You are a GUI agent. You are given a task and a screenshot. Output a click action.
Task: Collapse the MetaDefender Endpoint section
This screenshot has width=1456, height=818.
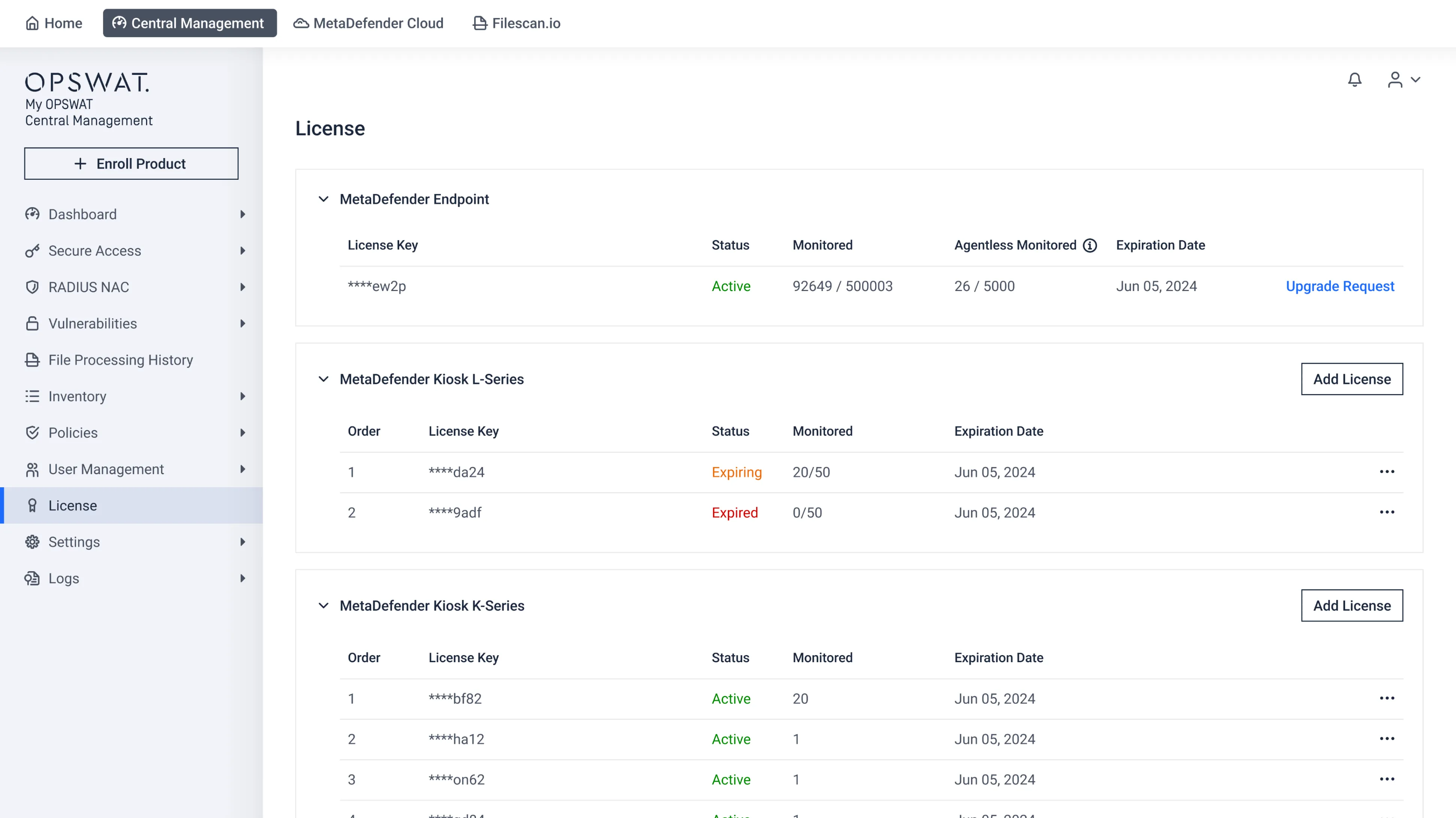coord(323,199)
